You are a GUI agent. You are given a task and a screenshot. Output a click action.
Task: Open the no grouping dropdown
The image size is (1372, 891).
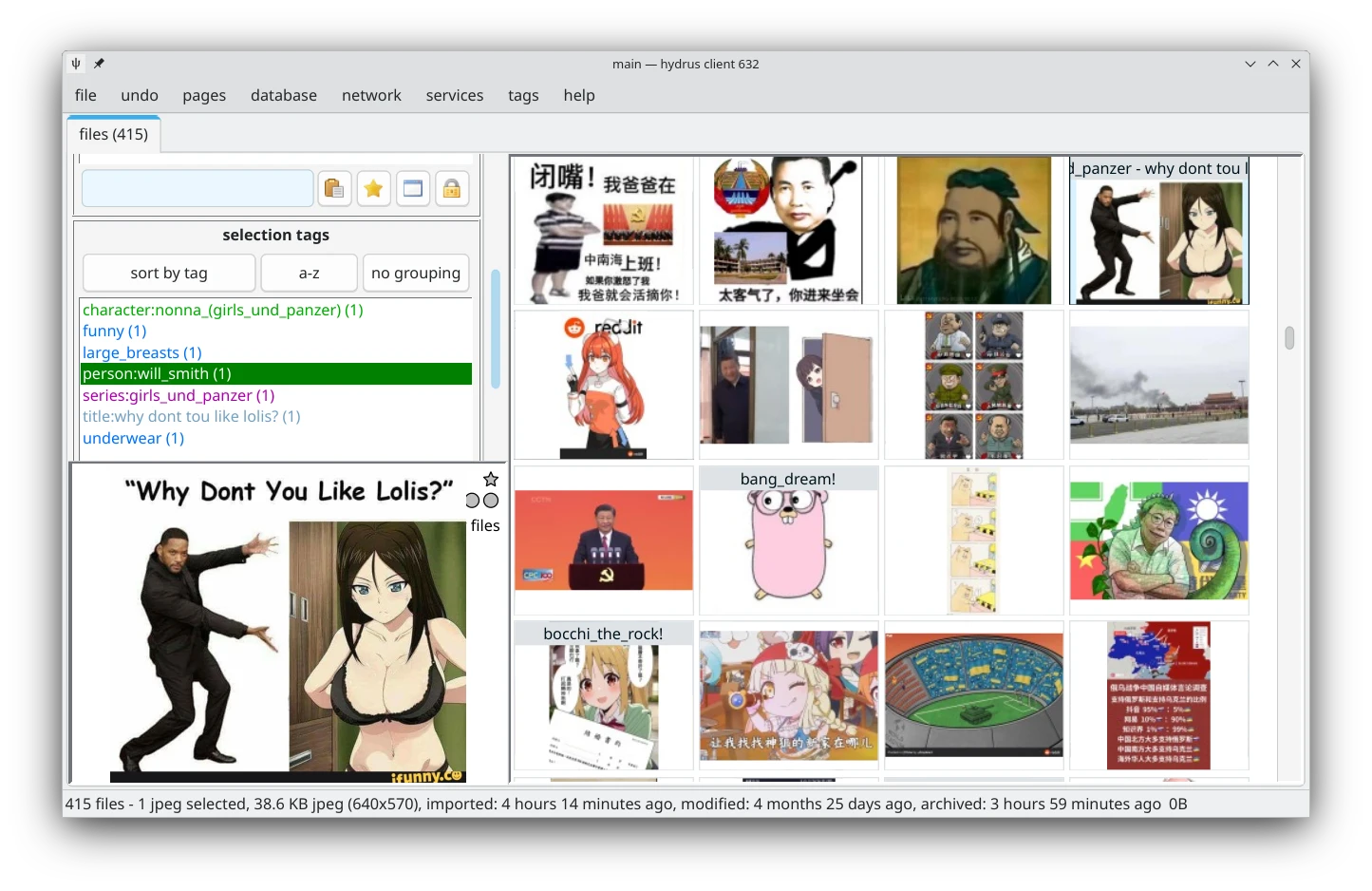coord(415,273)
